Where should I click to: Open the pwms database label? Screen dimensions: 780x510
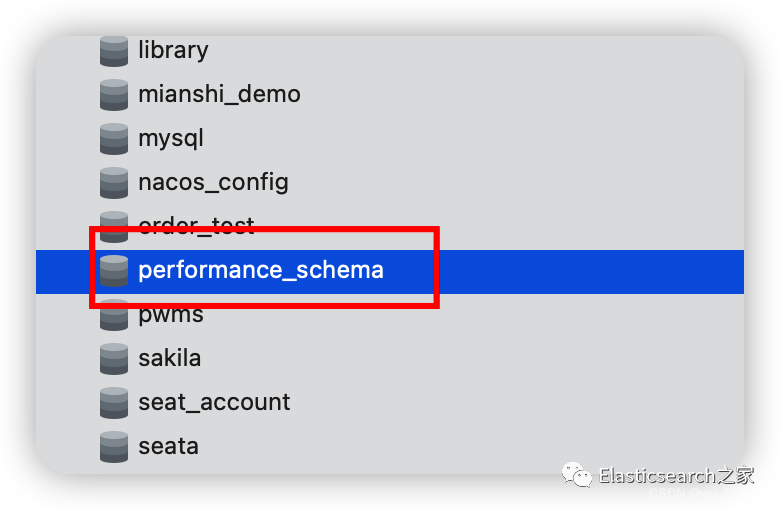[x=171, y=316]
